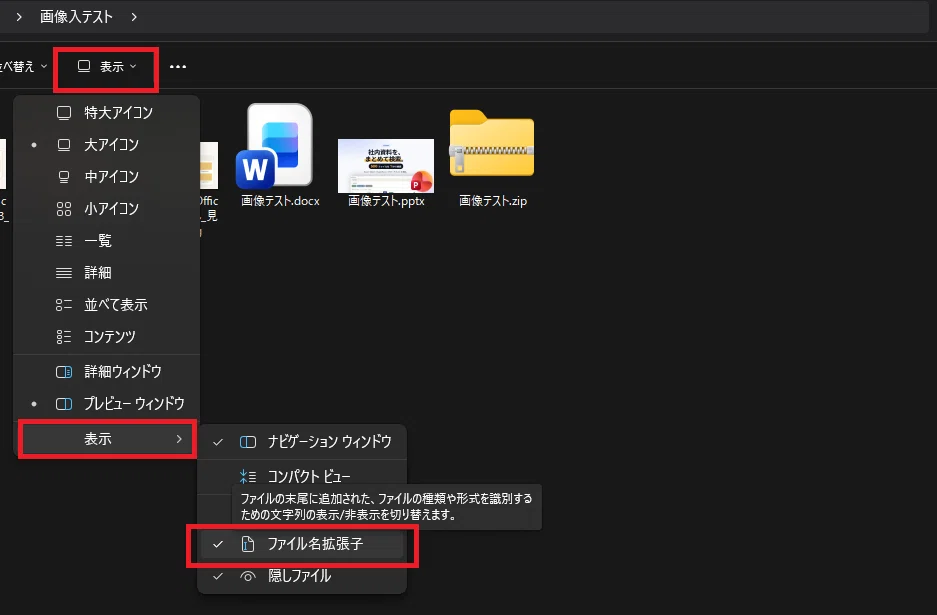
Task: Click the tiles glyph beside 並べて表示
Action: click(64, 305)
